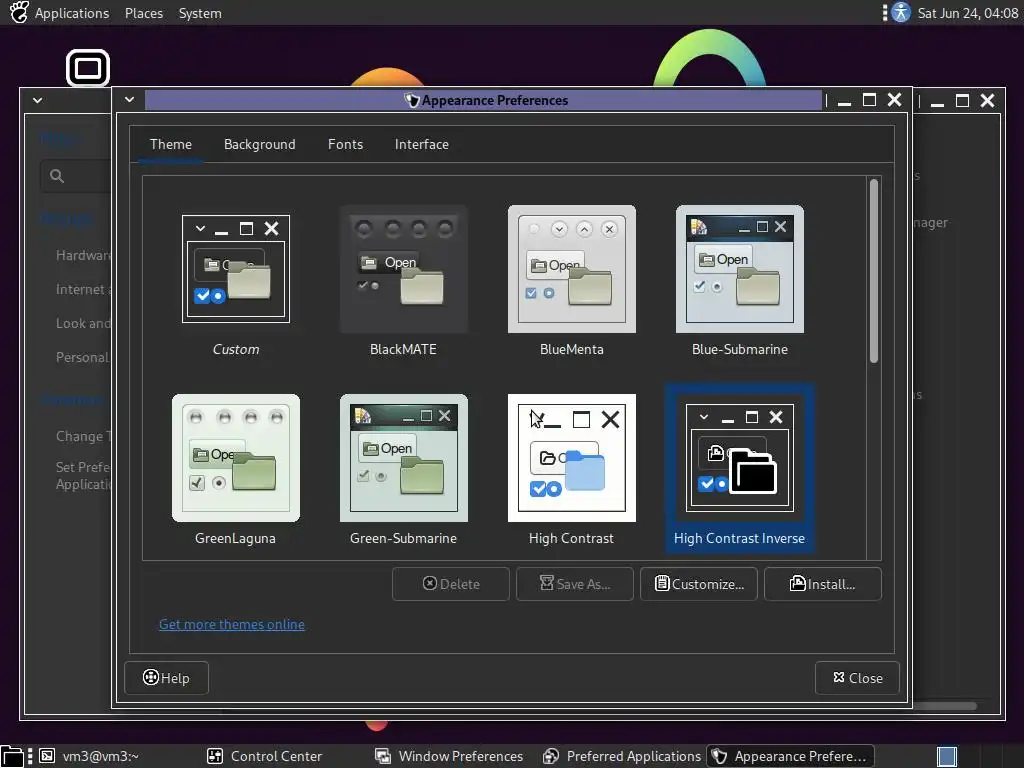Click the Appearance Preferences title bar icon
The width and height of the screenshot is (1024, 768).
click(411, 100)
